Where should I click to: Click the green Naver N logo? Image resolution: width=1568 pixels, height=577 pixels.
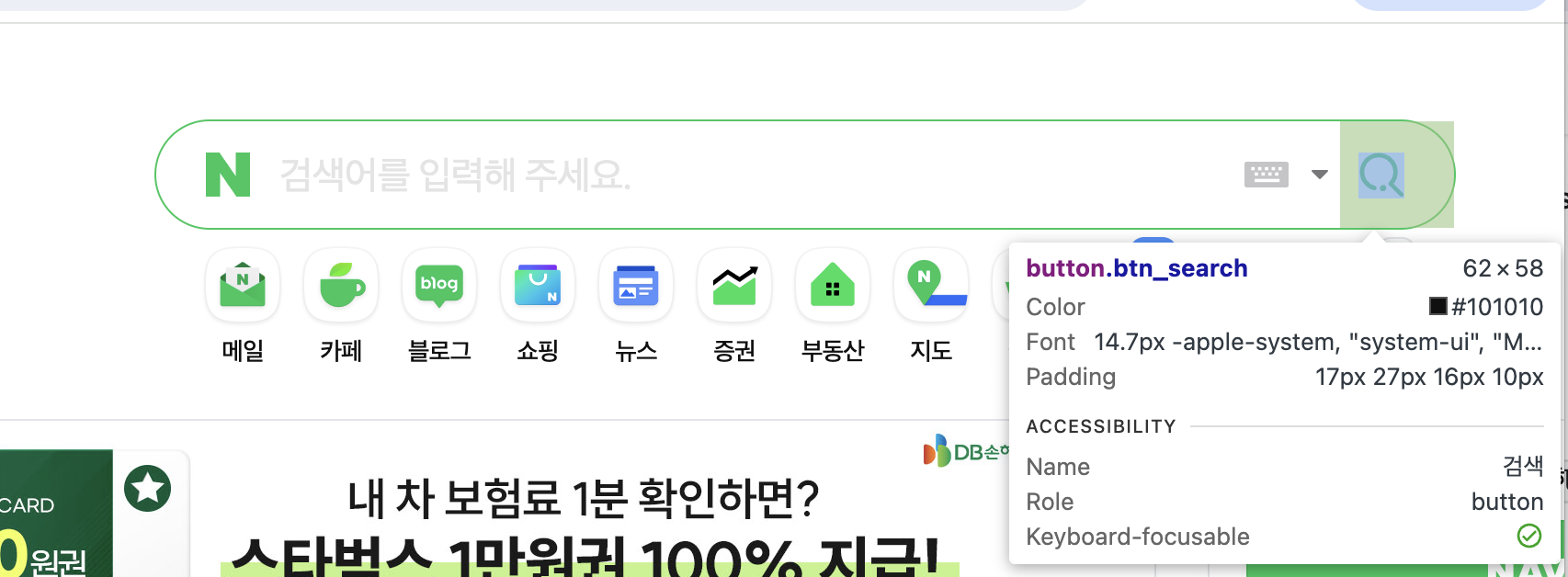[x=228, y=175]
